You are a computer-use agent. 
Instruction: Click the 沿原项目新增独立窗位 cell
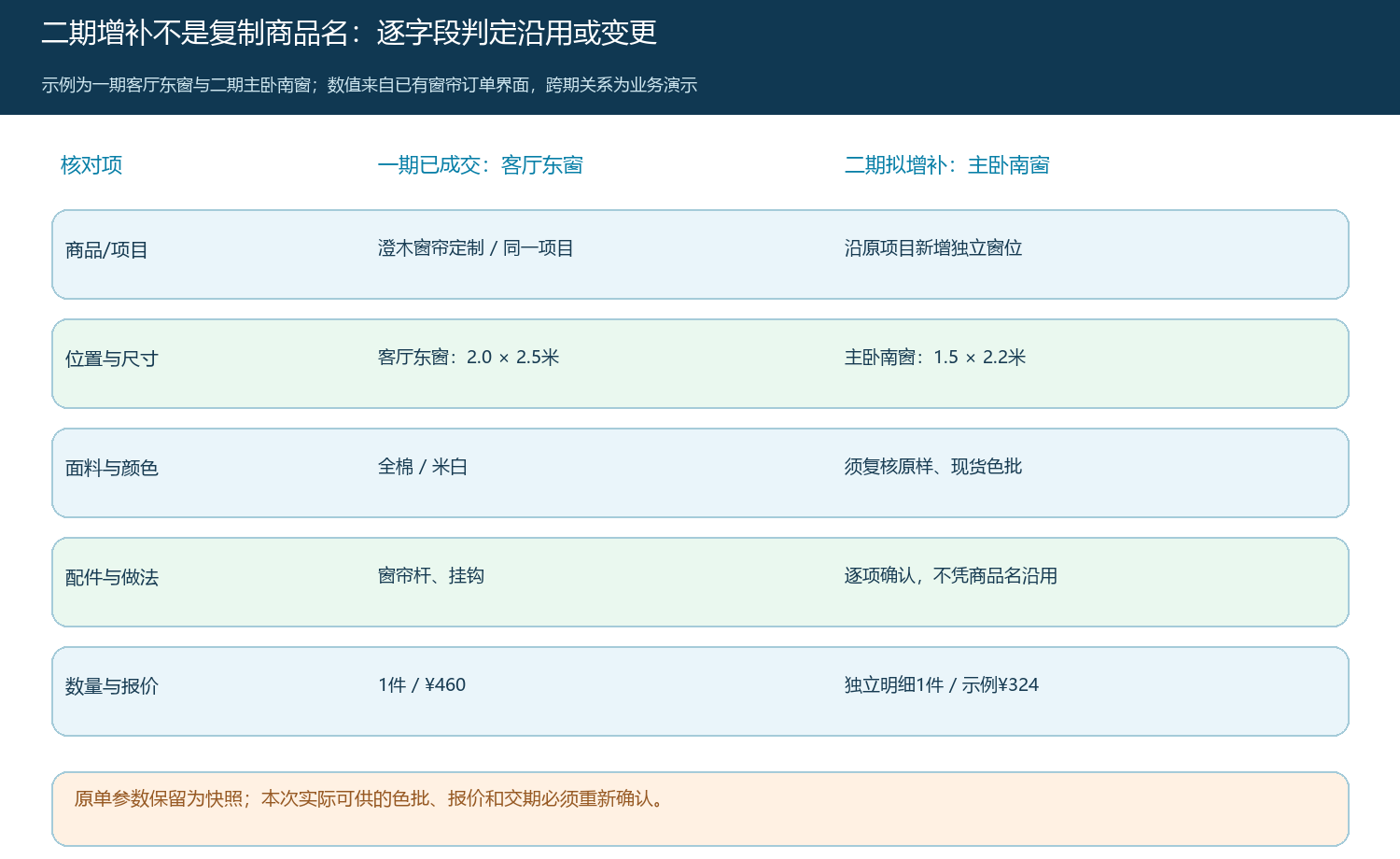point(933,248)
